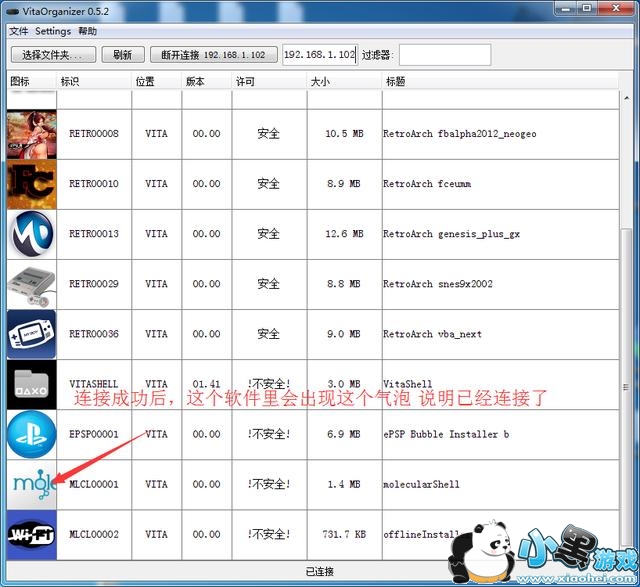Viewport: 640px width, 587px height.
Task: Close the VitaOrganizer window
Action: tap(616, 8)
